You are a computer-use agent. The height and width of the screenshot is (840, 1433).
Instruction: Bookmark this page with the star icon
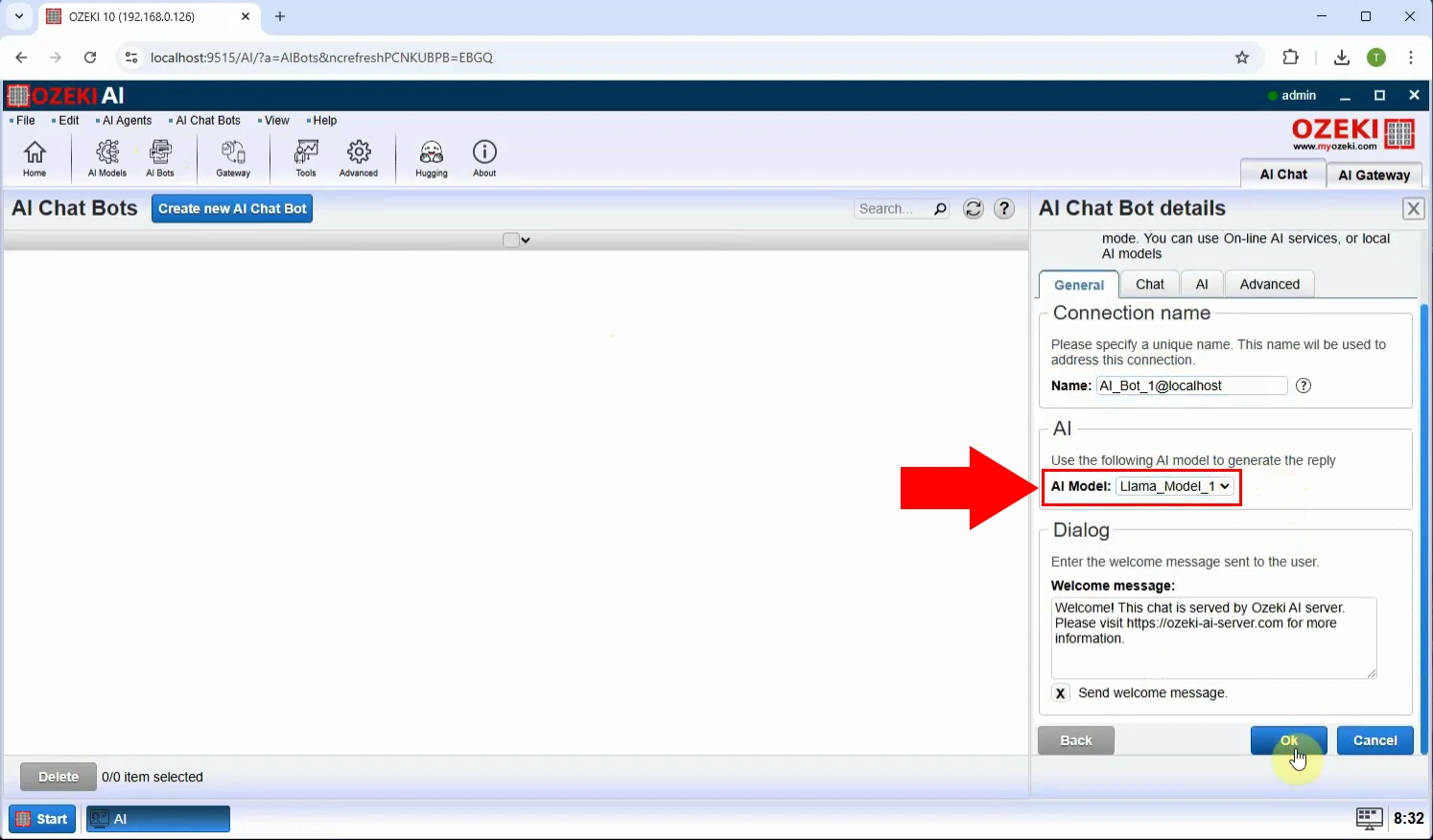pos(1242,58)
